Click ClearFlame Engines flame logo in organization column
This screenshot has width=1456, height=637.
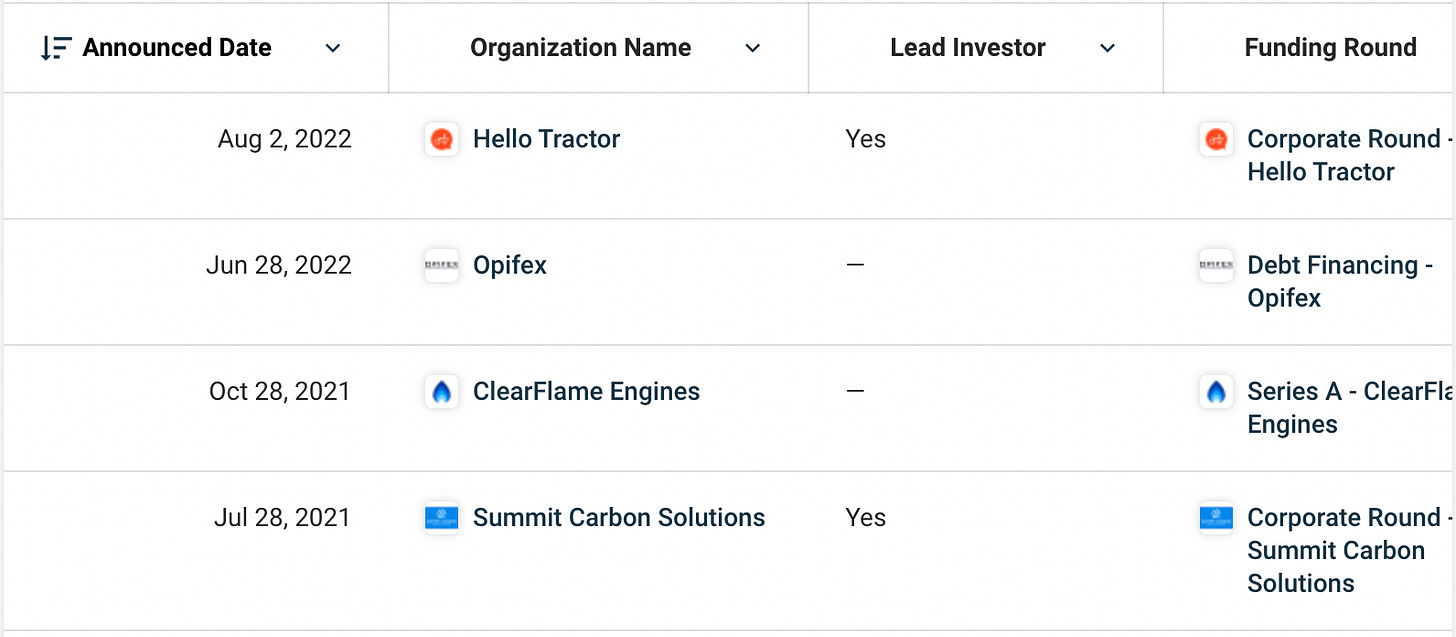[x=441, y=392]
